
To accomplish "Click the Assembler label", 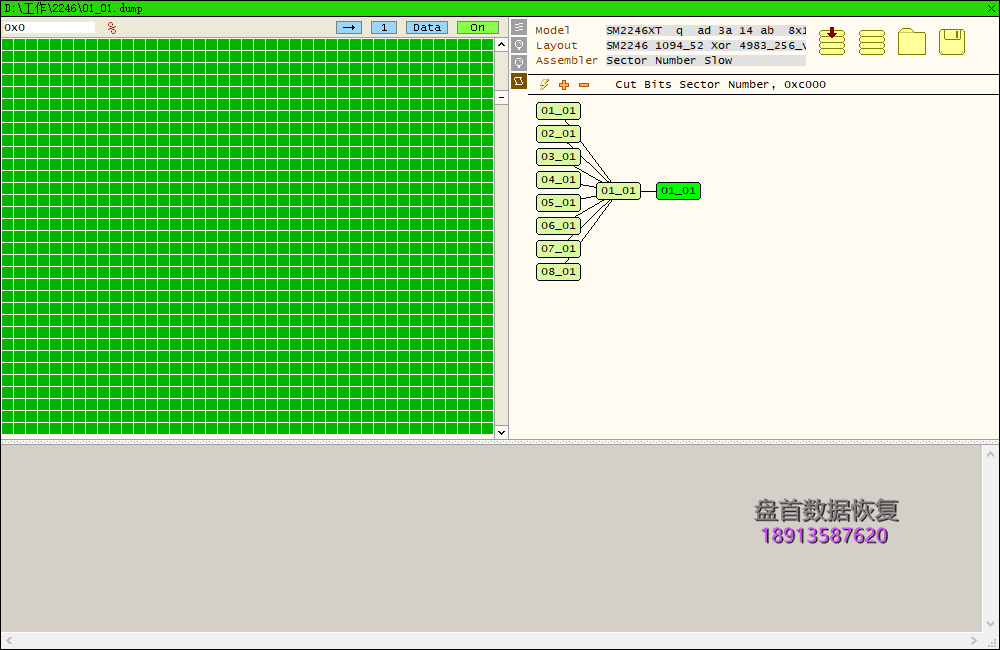I will pos(566,61).
